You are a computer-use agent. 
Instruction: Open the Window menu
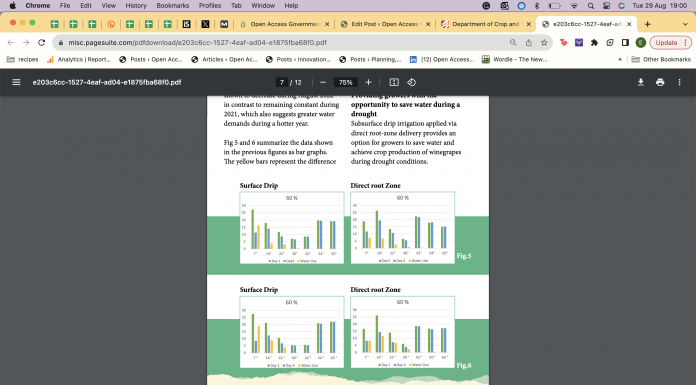coord(263,5)
